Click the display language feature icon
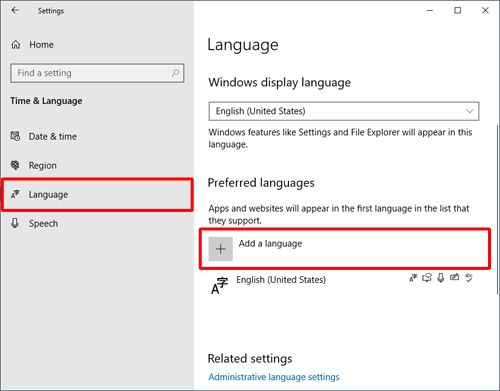Screen dimensions: 500x391 click(x=413, y=278)
